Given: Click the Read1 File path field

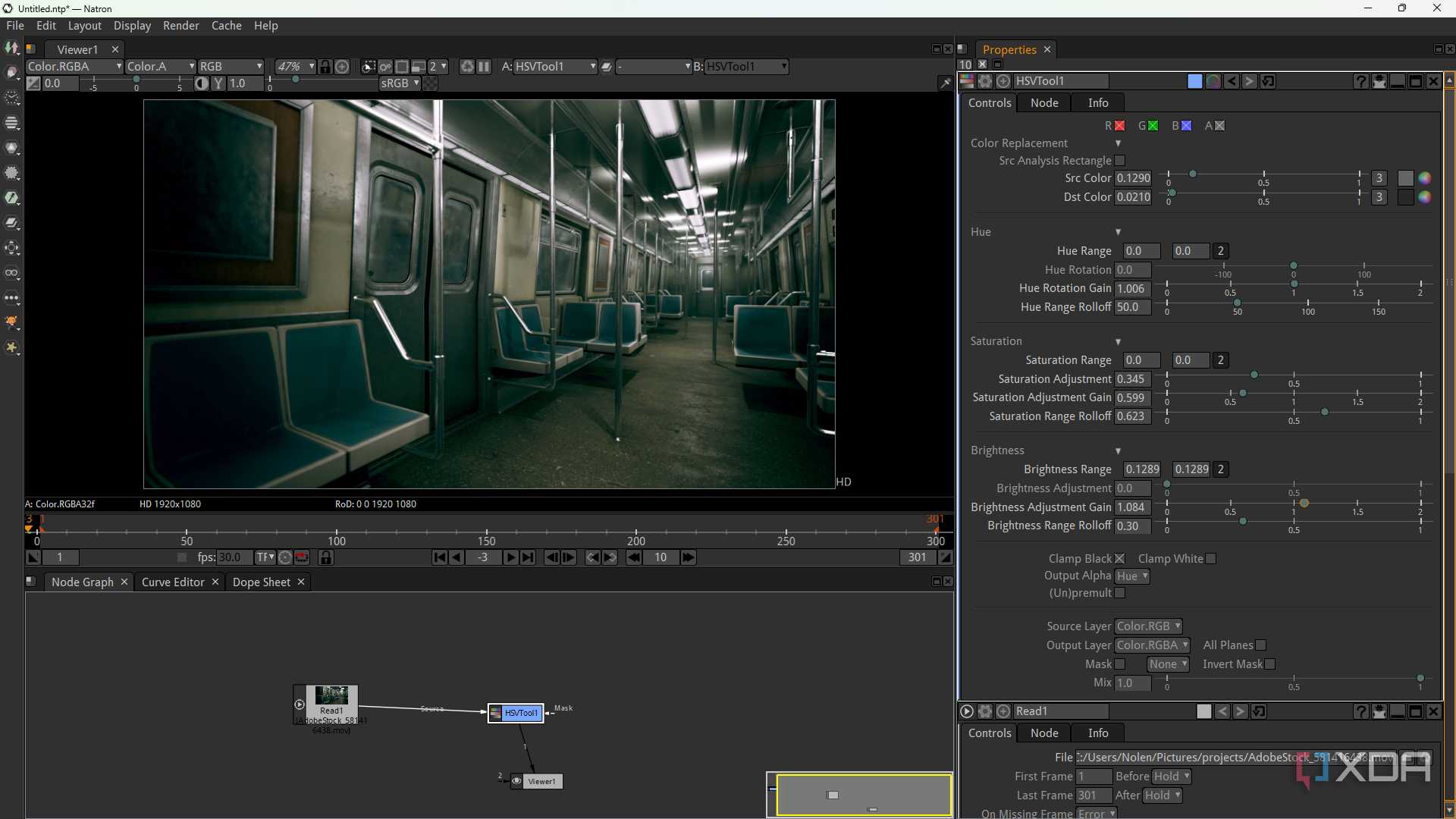Looking at the screenshot, I should click(1236, 758).
